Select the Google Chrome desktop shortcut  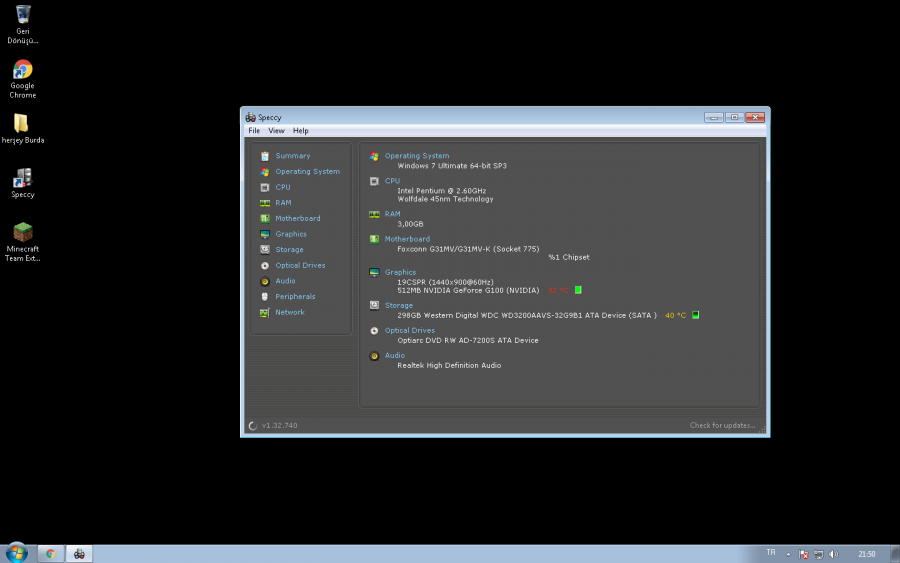pos(23,79)
